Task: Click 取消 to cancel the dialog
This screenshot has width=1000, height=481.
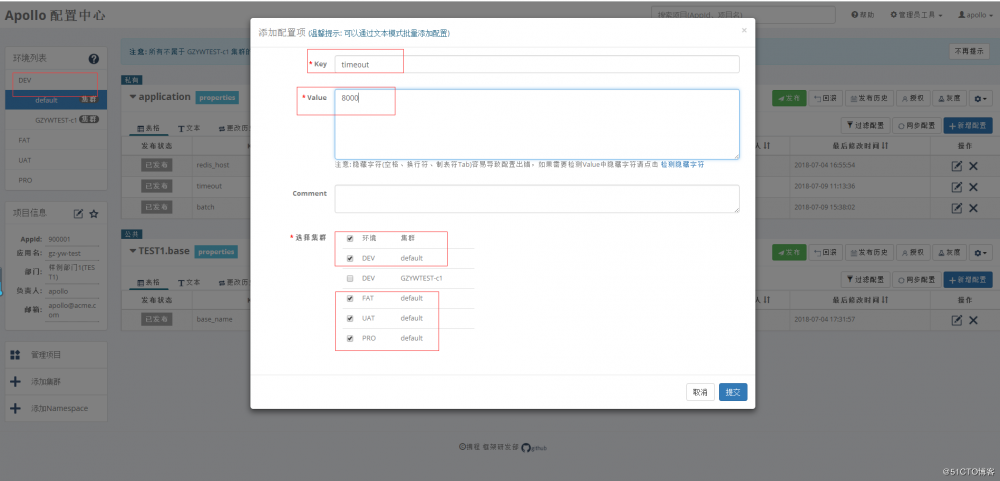Action: pyautogui.click(x=700, y=392)
